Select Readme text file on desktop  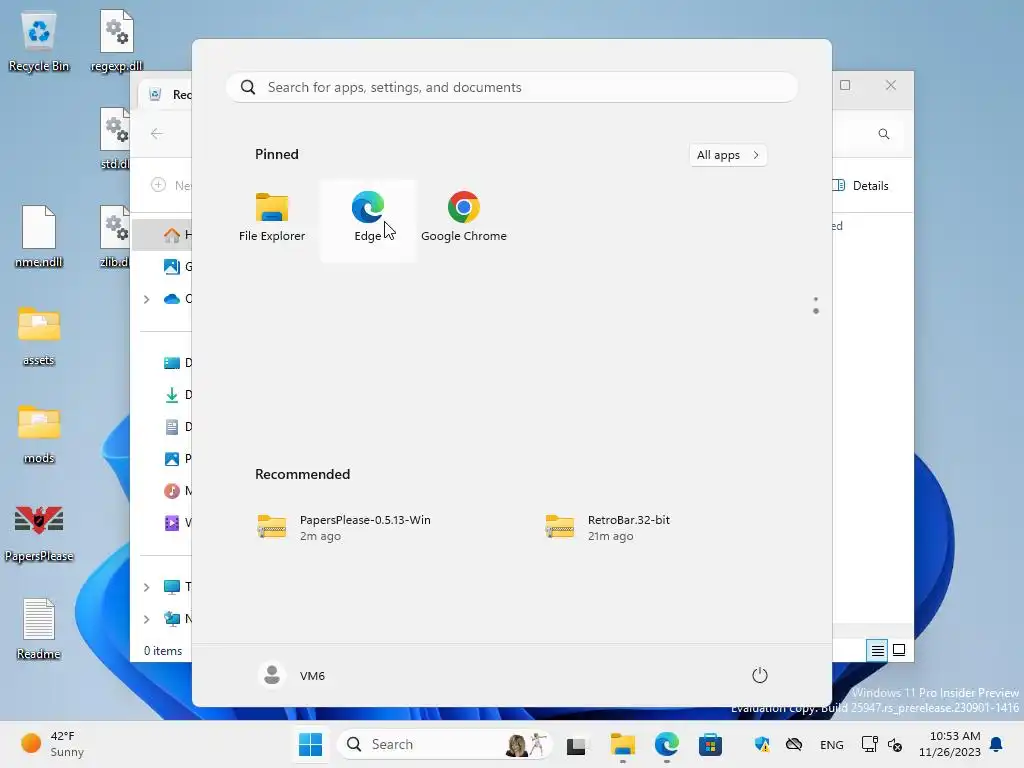pos(39,630)
